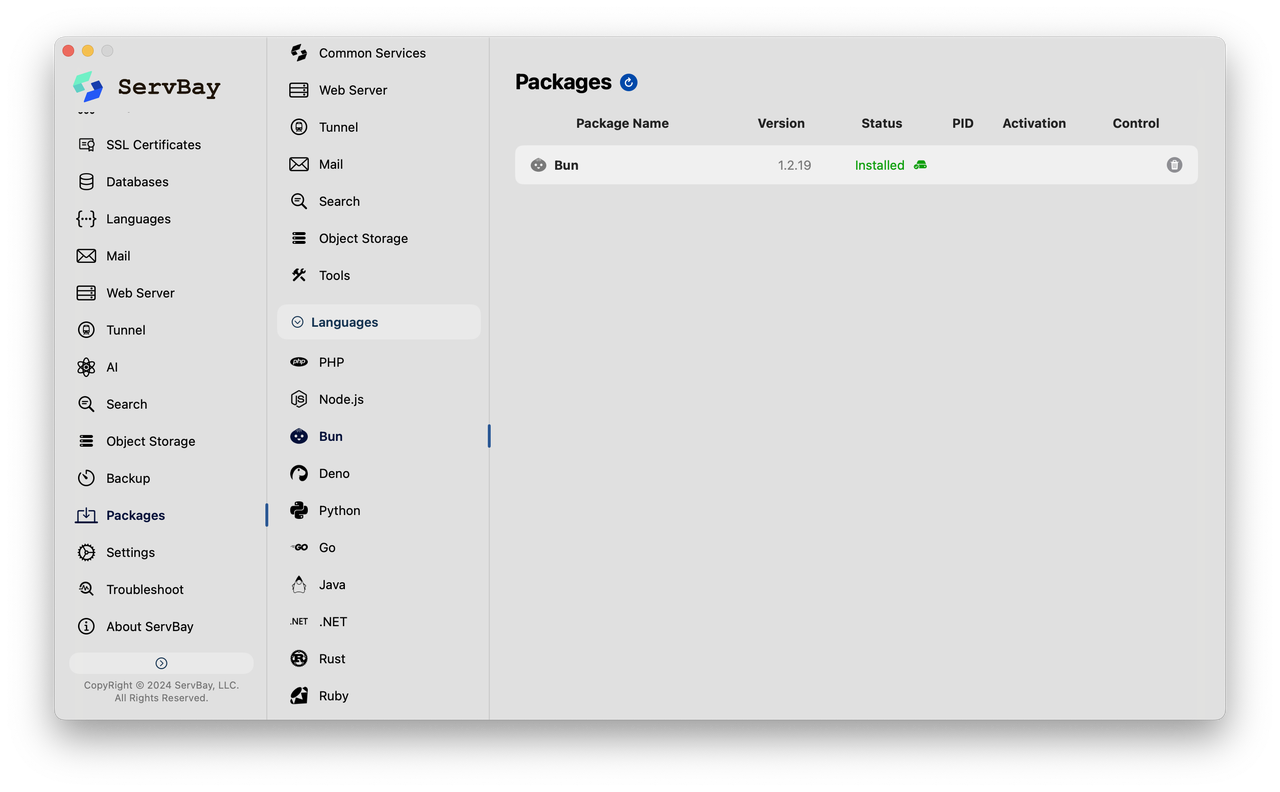Open the Tools package category
1280x792 pixels.
(334, 275)
